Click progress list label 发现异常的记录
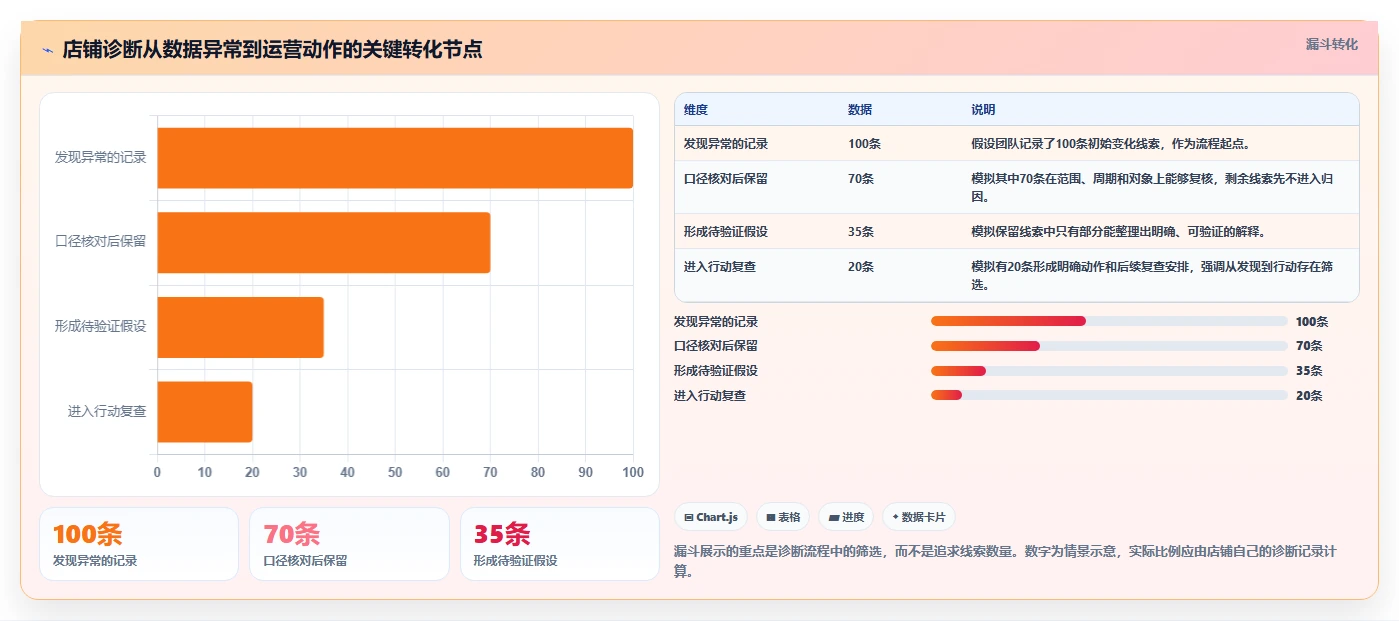Image resolution: width=1399 pixels, height=621 pixels. point(716,322)
